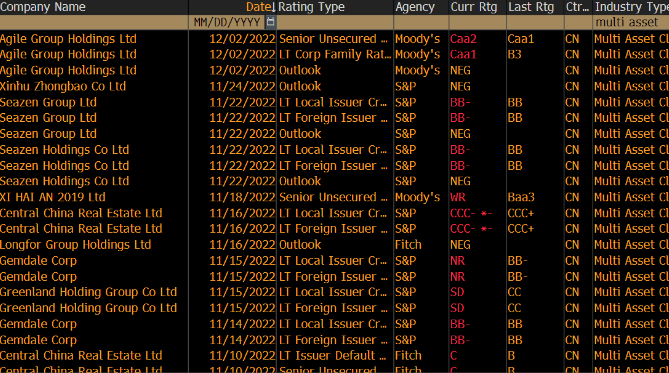The width and height of the screenshot is (669, 373).
Task: Select Seazen Group Ltd LT Local Issuer row
Action: pos(334,102)
